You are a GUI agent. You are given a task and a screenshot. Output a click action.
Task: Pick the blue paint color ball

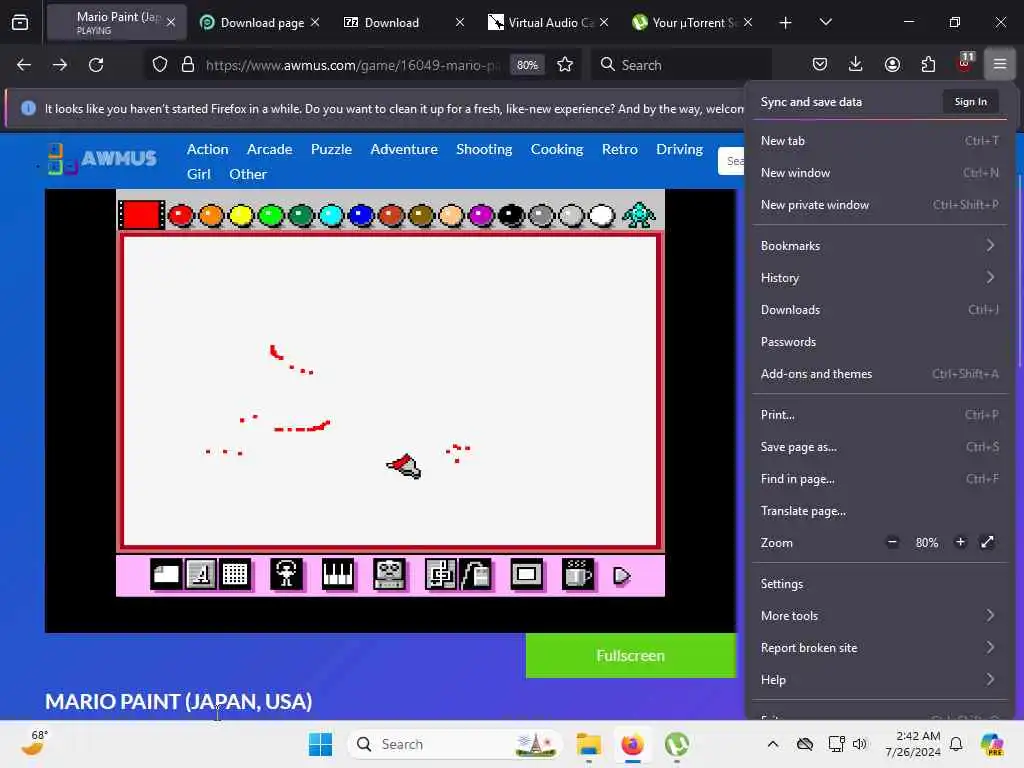(360, 215)
